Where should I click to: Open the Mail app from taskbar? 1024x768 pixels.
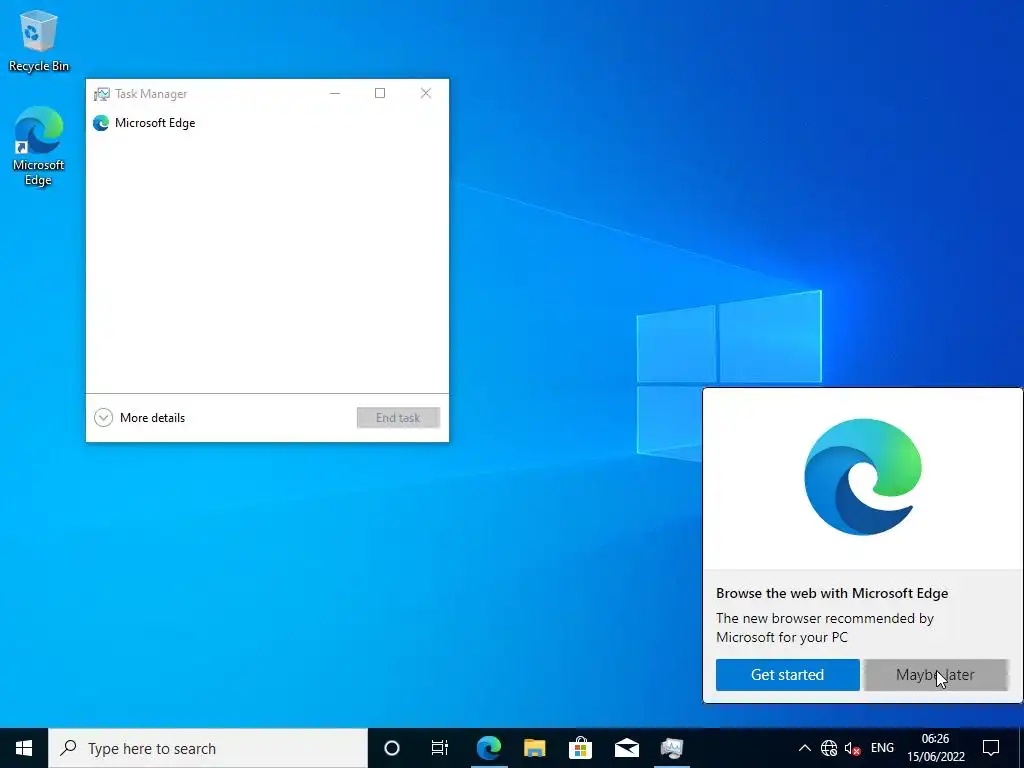(626, 748)
